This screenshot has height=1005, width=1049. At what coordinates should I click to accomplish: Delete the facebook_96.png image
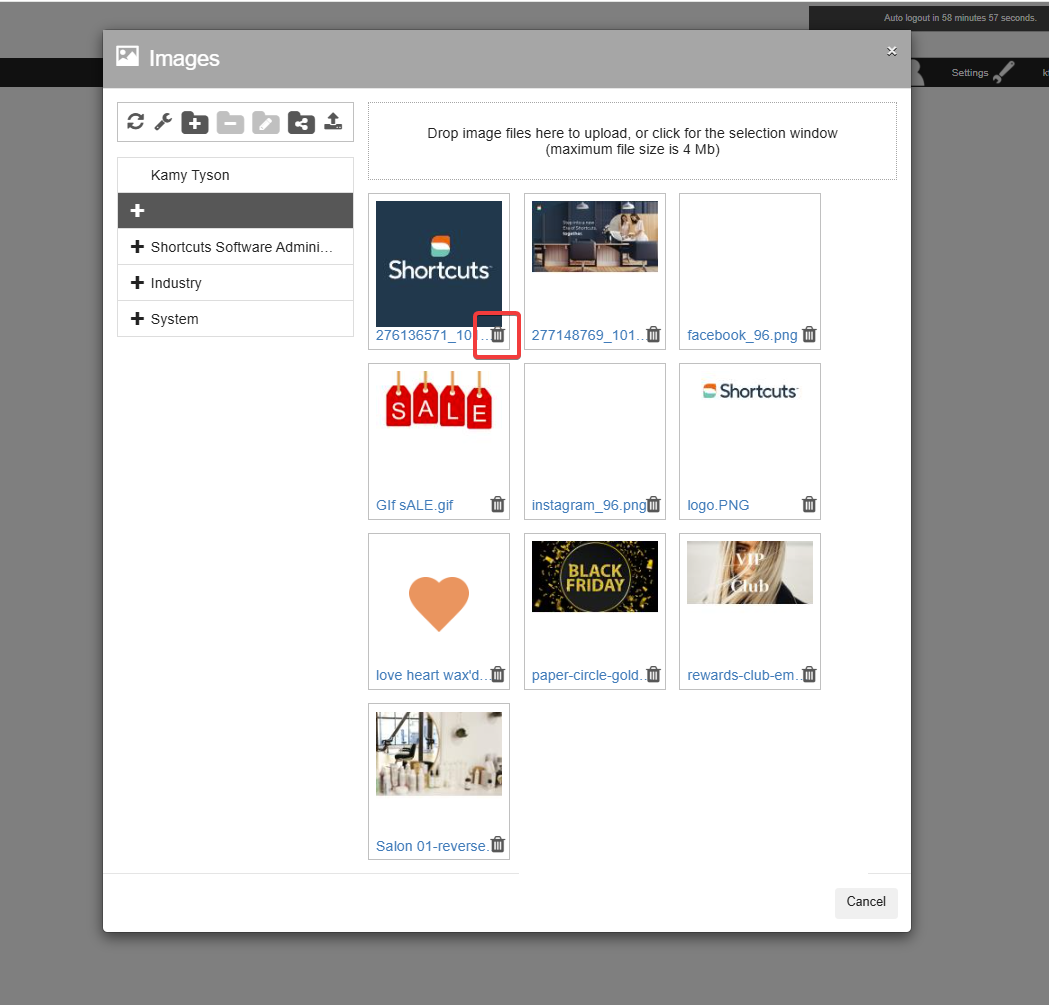pyautogui.click(x=809, y=335)
